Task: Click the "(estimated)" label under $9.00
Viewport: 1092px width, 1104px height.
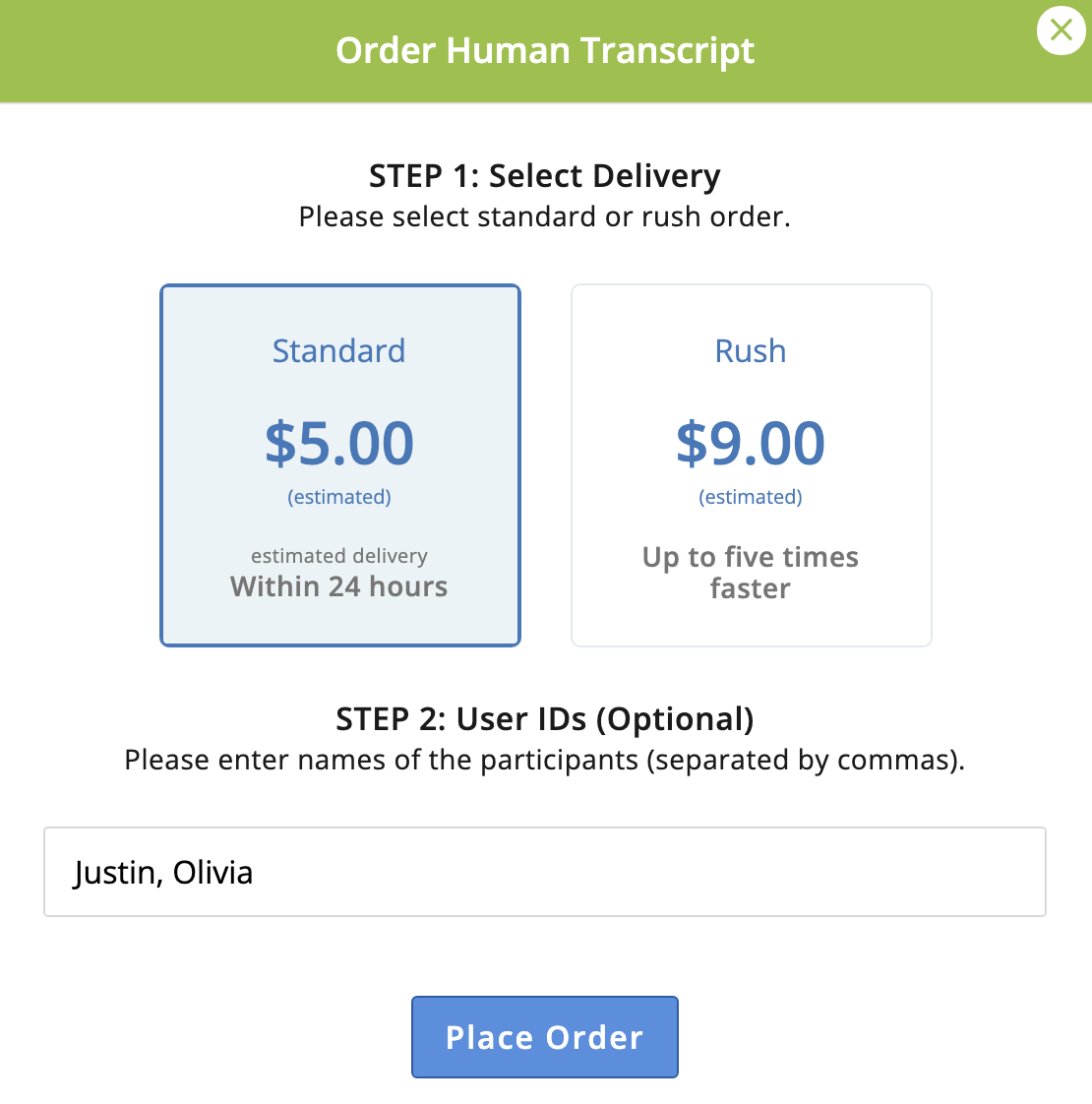Action: coord(751,497)
